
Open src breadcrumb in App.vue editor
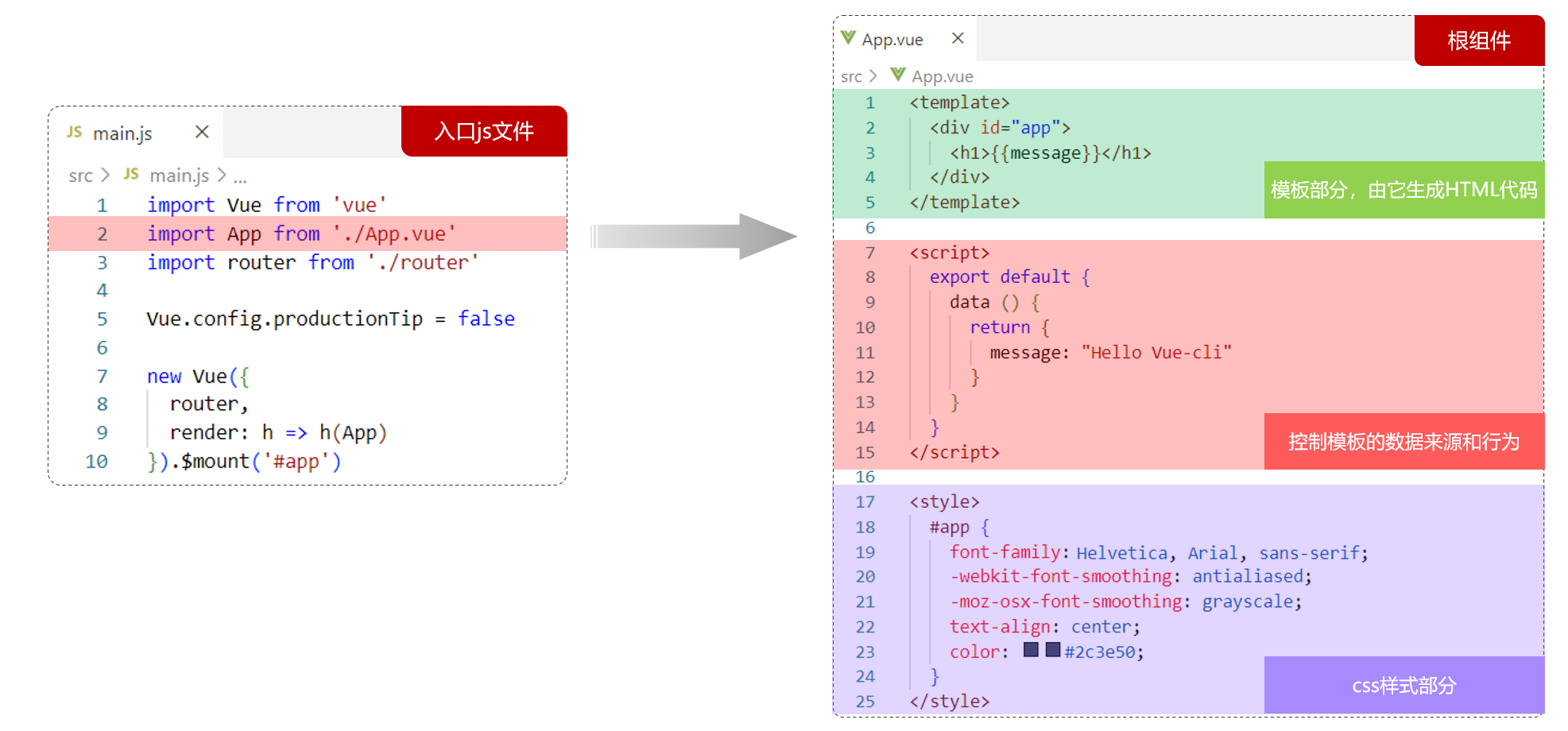[851, 77]
